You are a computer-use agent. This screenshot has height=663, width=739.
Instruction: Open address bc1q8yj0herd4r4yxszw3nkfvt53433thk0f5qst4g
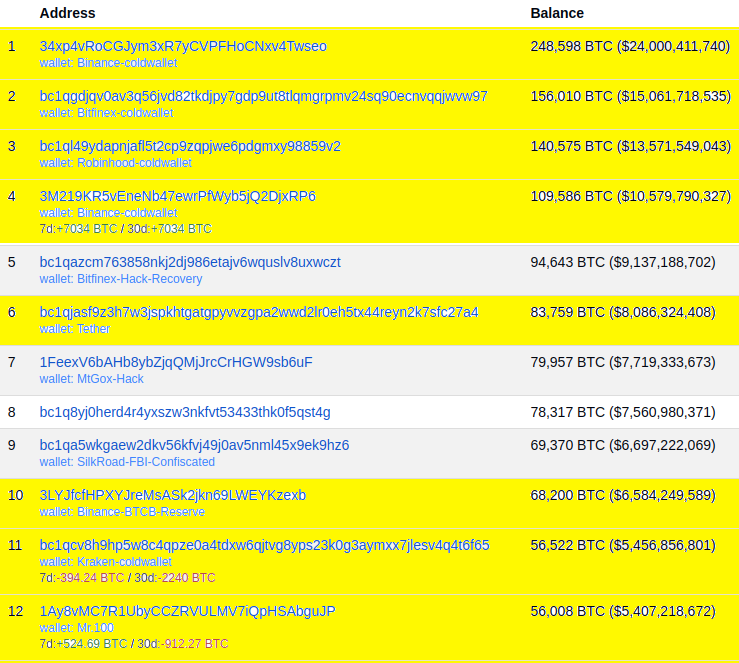185,412
